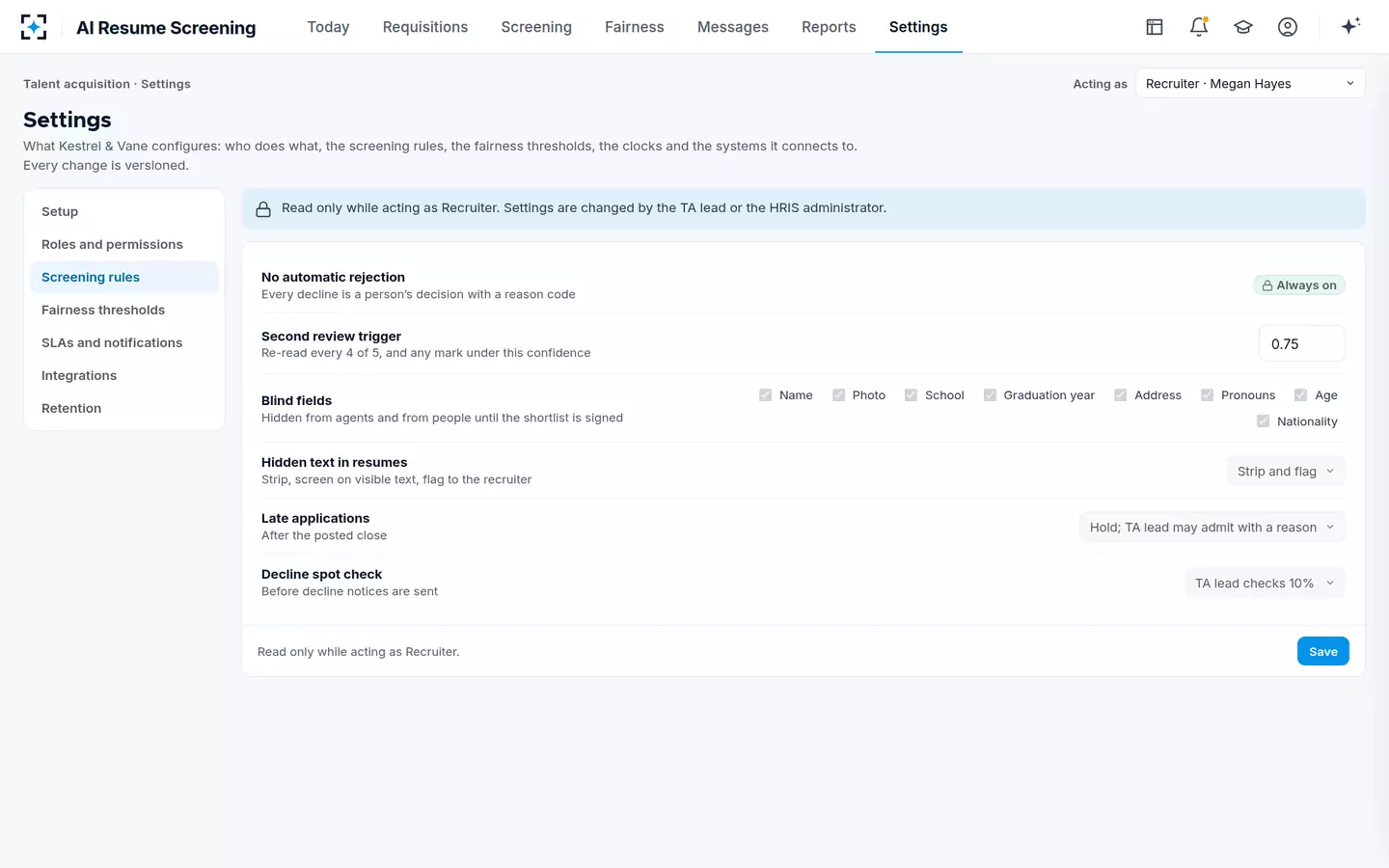Click the graduation cap learning icon
Viewport: 1389px width, 868px height.
coord(1243,27)
